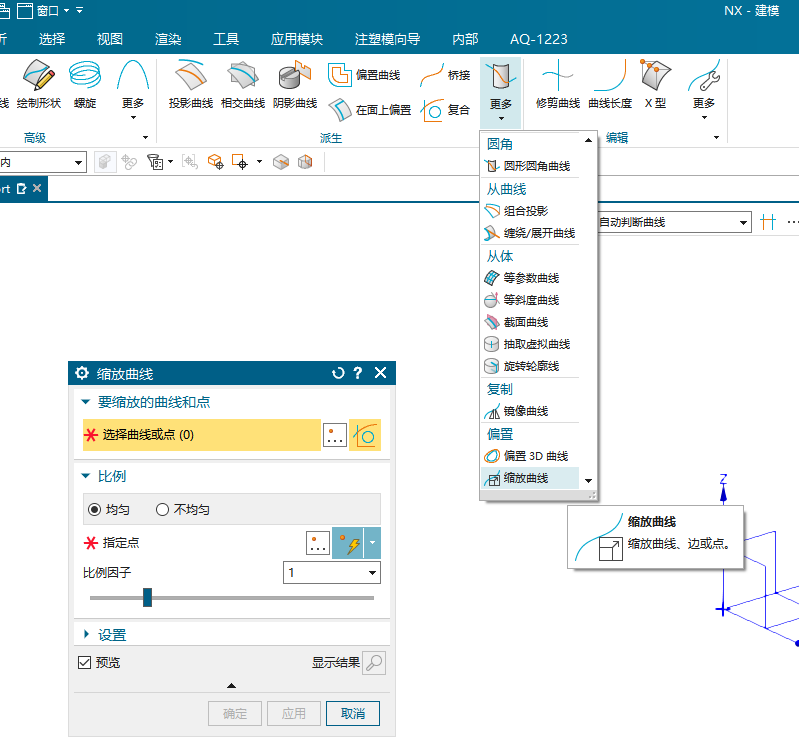Click the list scroll-down arrow beside 缩放曲线
Image resolution: width=799 pixels, height=754 pixels.
coord(589,481)
